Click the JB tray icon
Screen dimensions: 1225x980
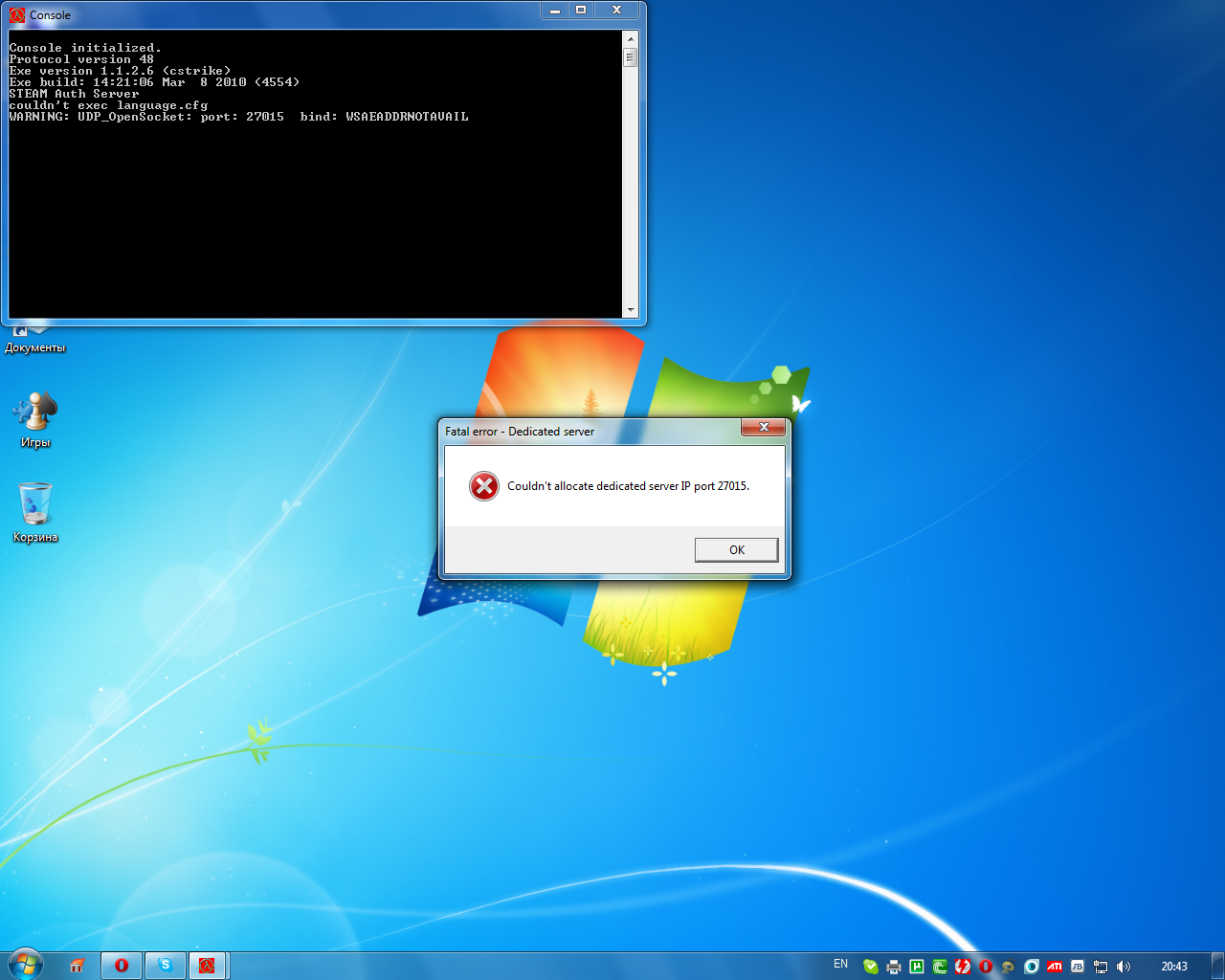click(x=1077, y=967)
